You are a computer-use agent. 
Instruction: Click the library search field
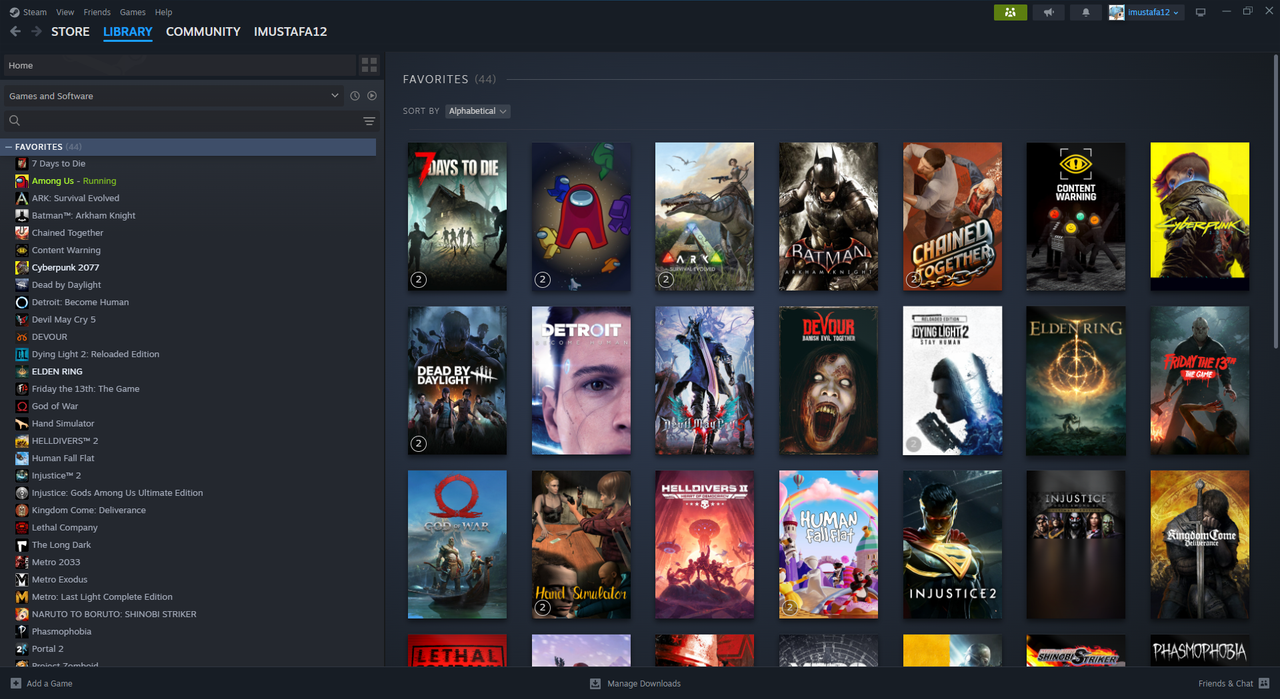pyautogui.click(x=190, y=121)
